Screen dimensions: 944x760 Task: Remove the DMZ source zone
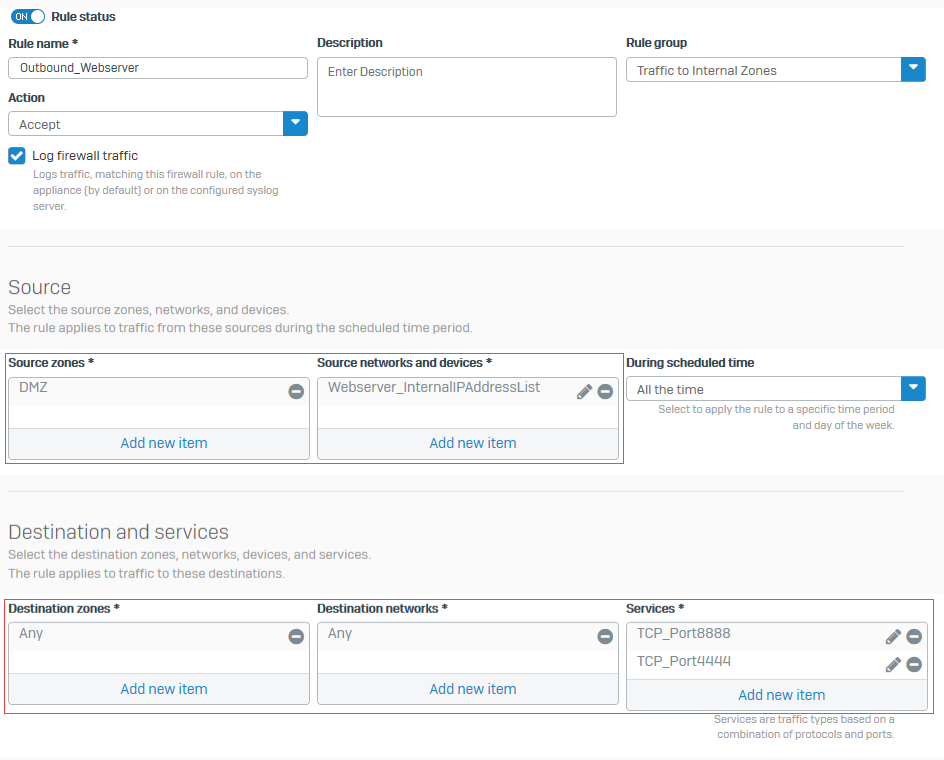[x=296, y=392]
